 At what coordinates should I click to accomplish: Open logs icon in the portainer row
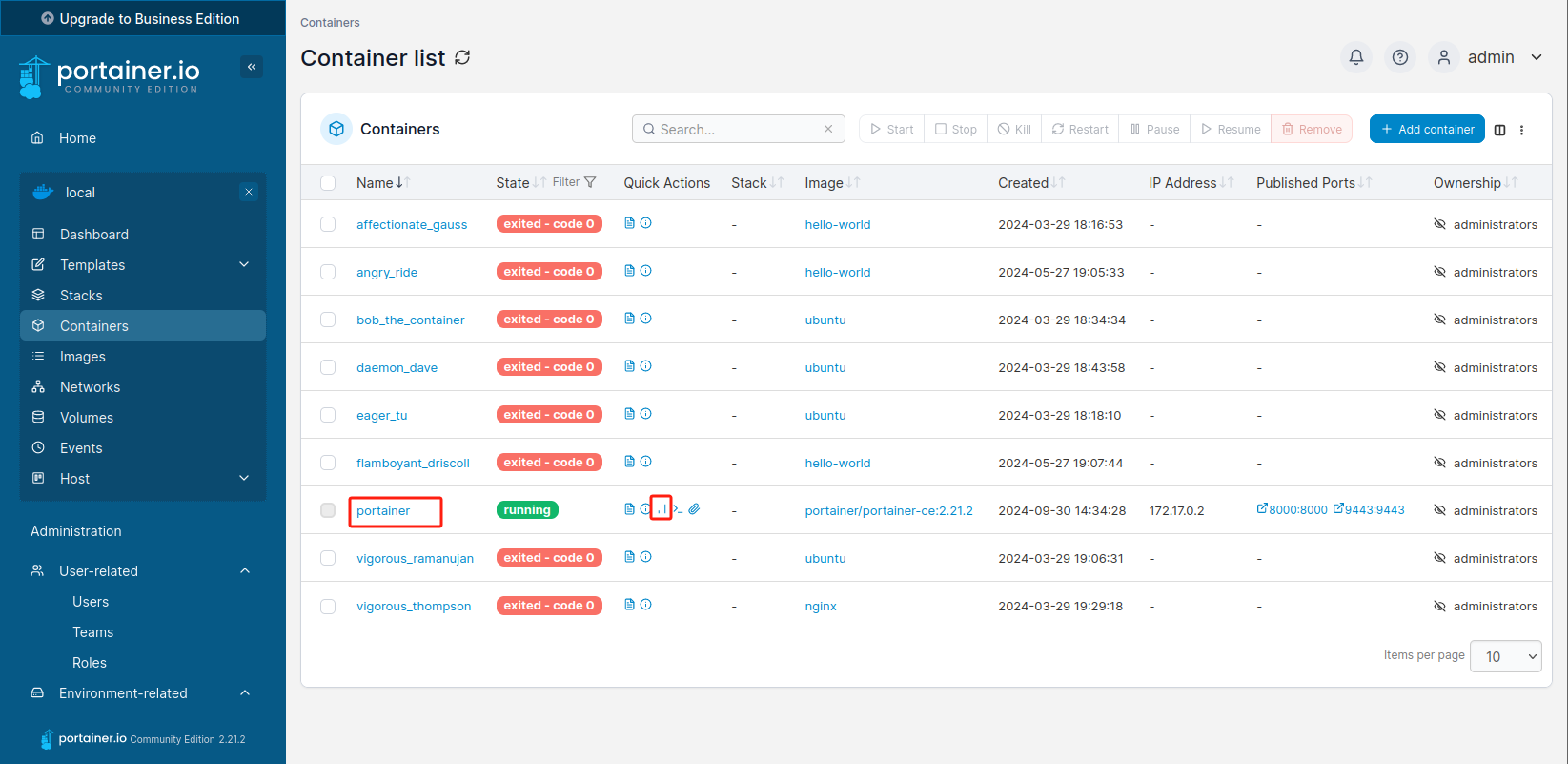[629, 509]
